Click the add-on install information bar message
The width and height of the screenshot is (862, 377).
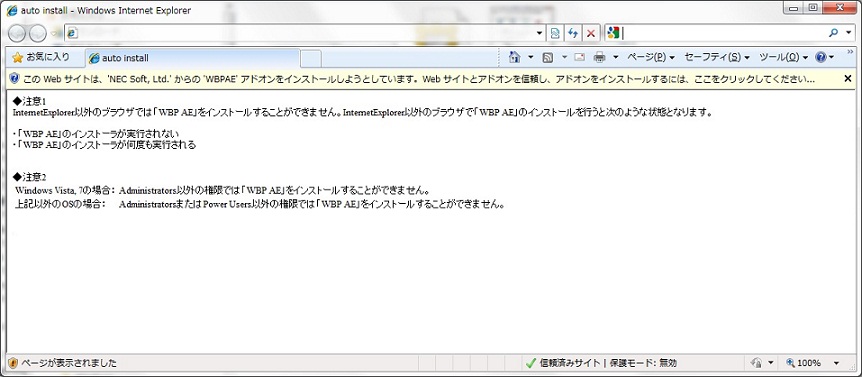(x=419, y=79)
